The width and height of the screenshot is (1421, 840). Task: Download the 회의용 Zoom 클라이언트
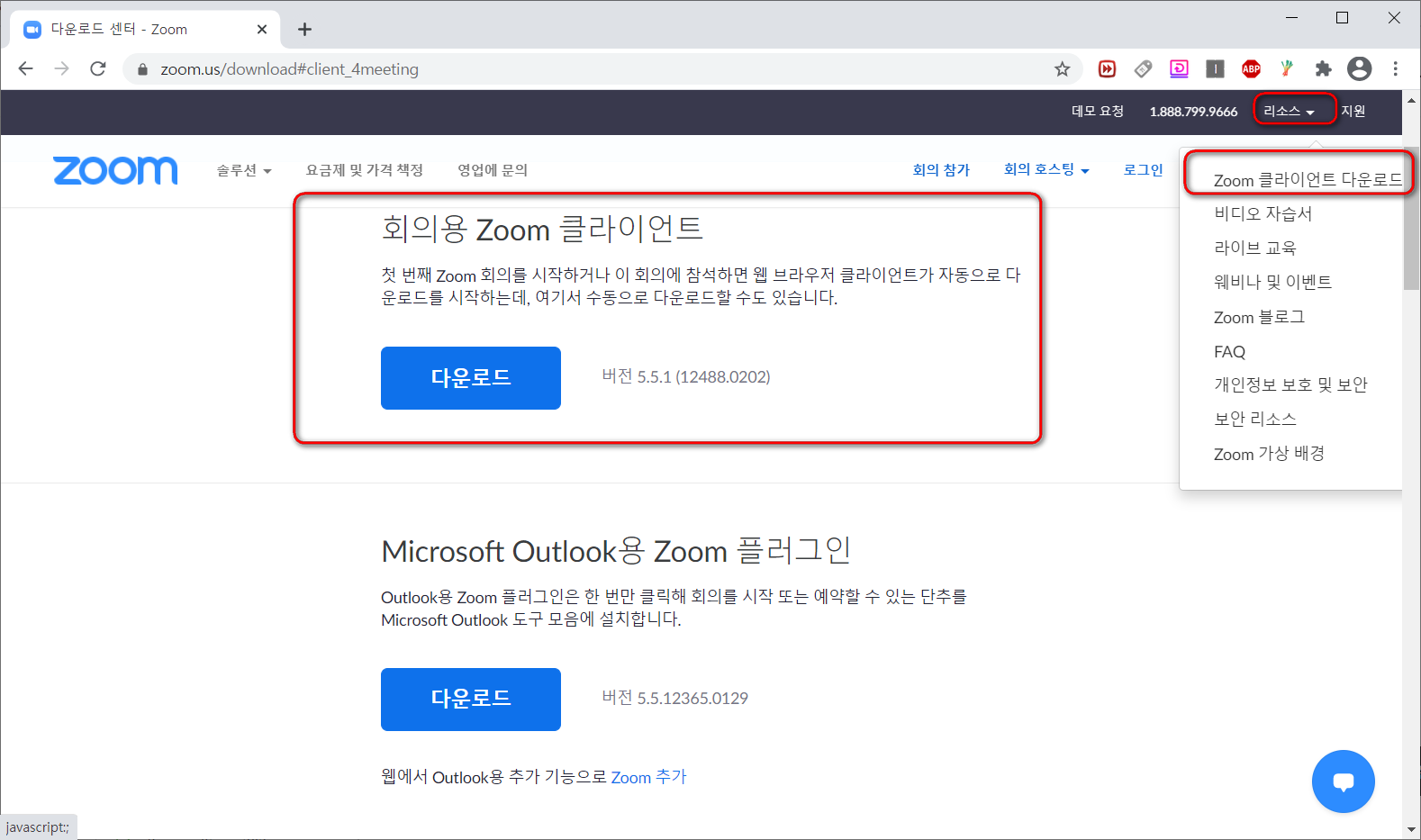471,378
